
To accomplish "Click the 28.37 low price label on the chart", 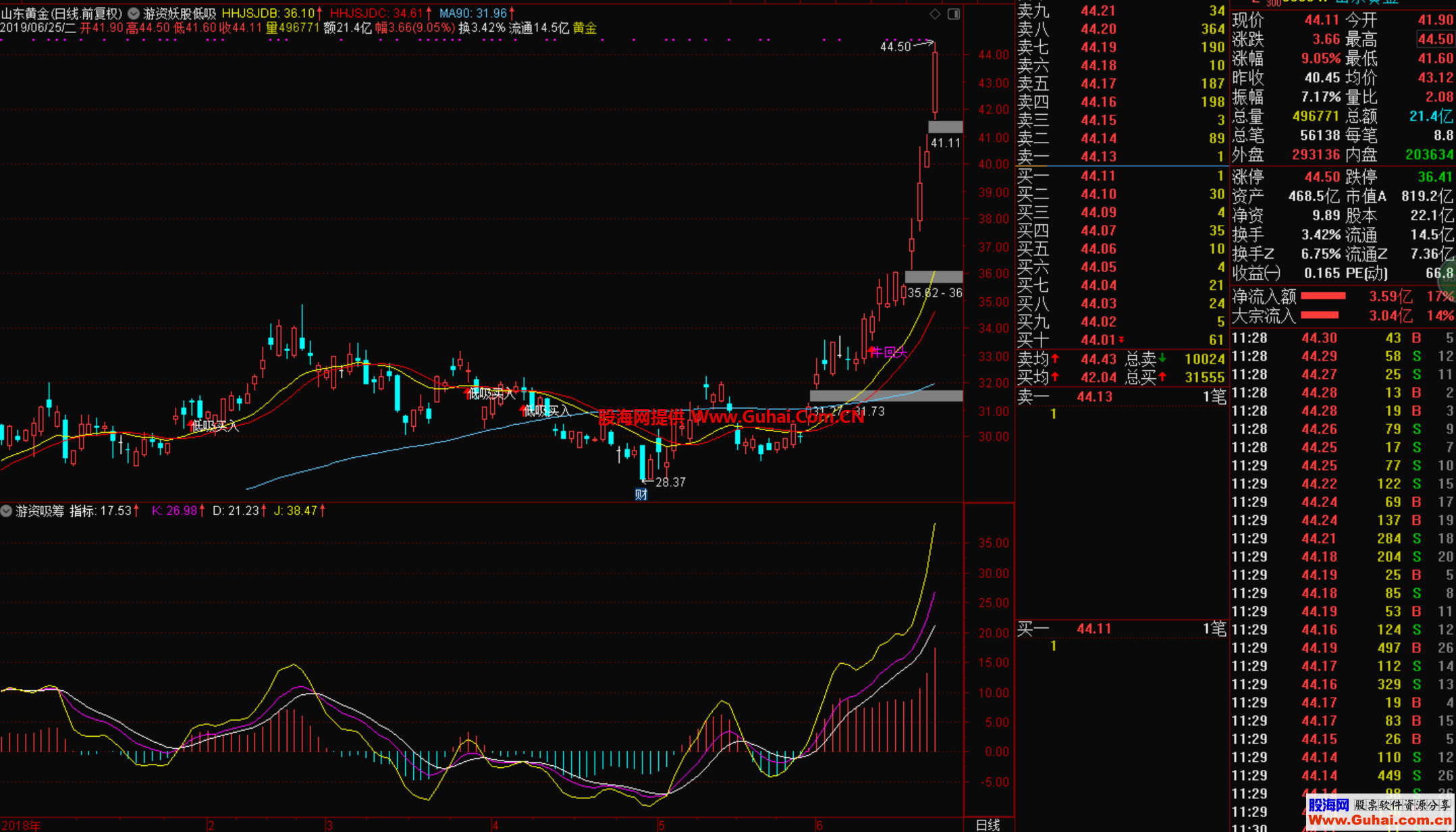I will tap(670, 482).
